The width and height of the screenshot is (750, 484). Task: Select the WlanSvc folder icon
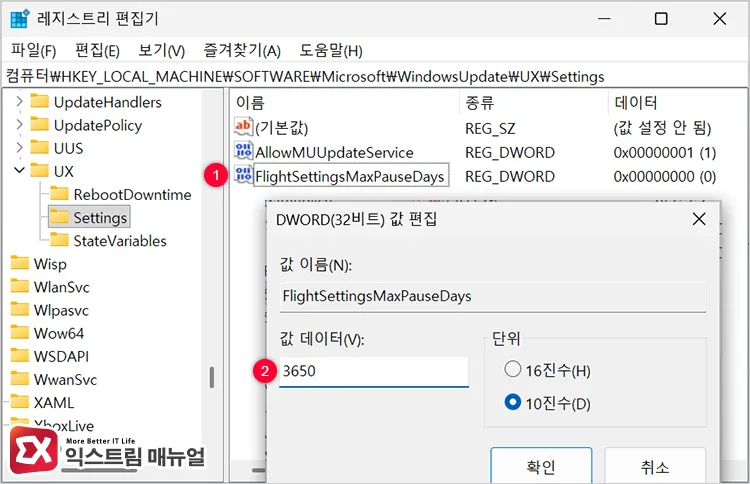pos(20,286)
